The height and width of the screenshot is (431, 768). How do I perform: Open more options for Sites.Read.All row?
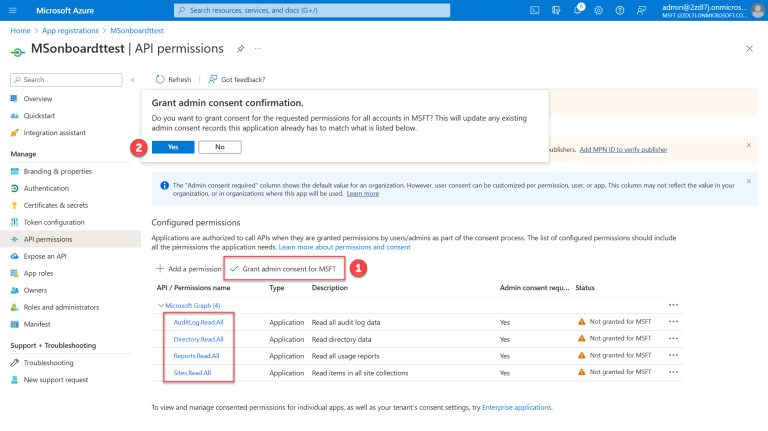coord(673,372)
